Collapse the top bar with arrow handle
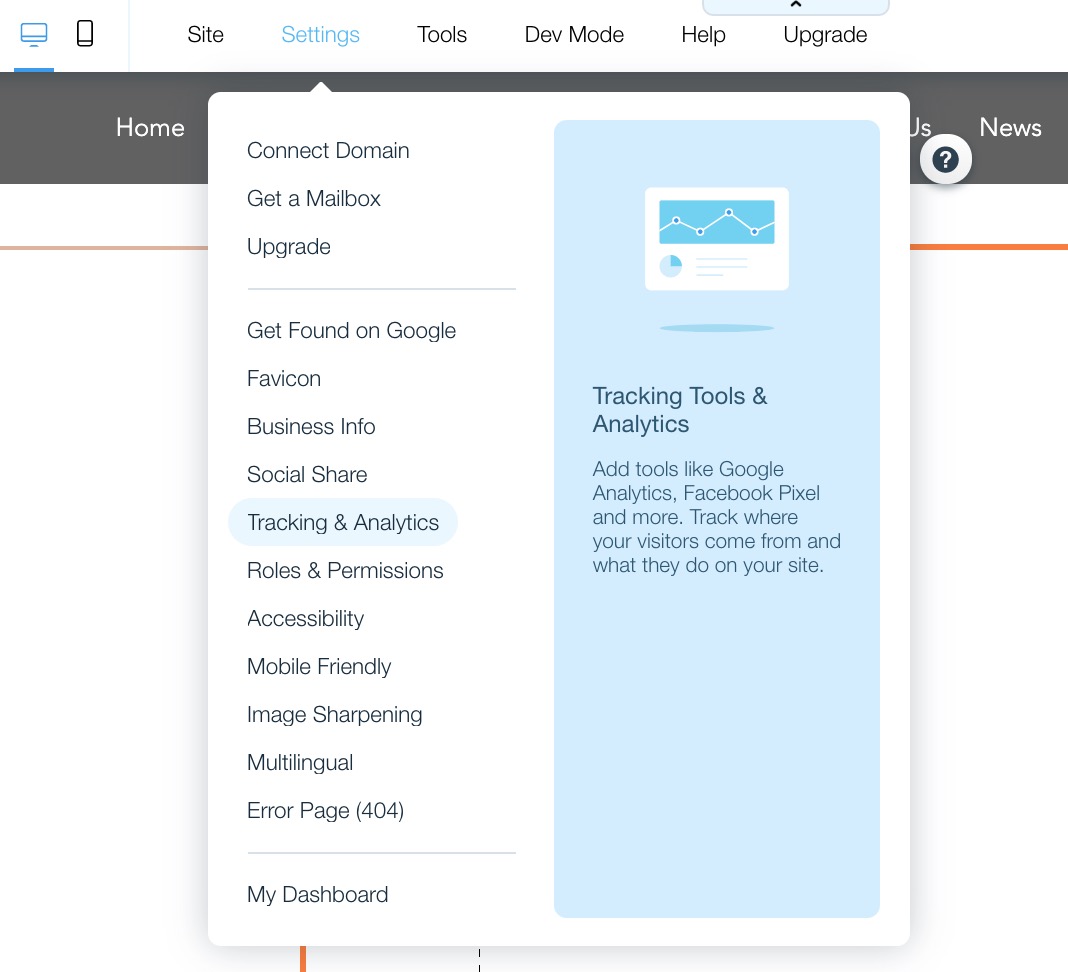Viewport: 1068px width, 972px height. (x=795, y=6)
